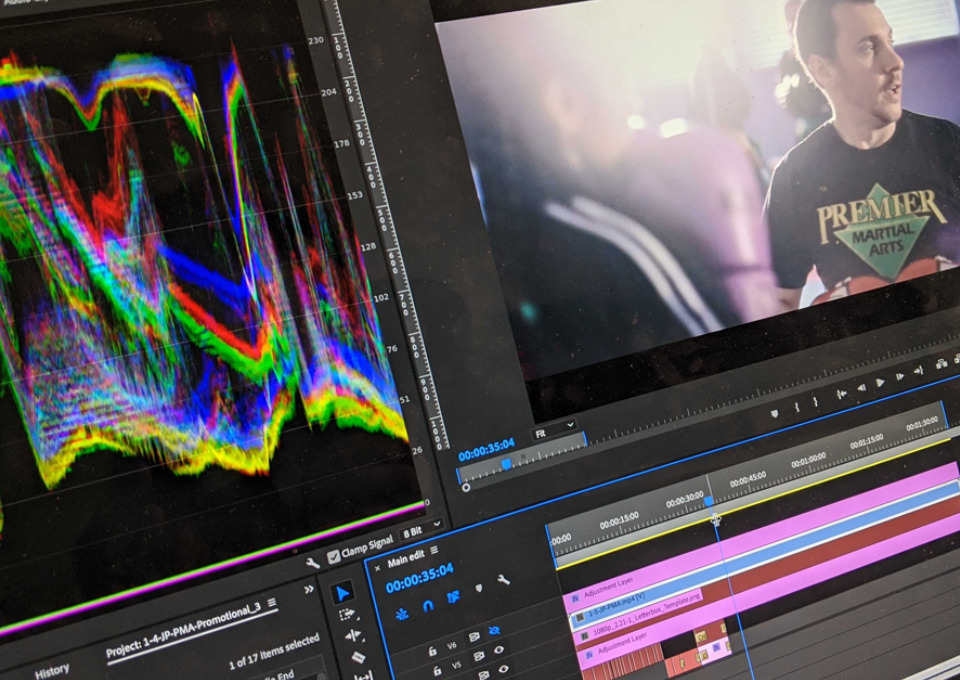Click the timeline playhead on the ruler
Viewport: 960px width, 680px height.
coord(709,501)
